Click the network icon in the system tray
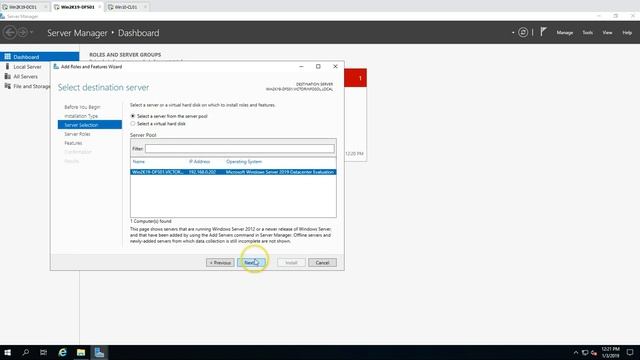The width and height of the screenshot is (640, 360). tap(585, 353)
